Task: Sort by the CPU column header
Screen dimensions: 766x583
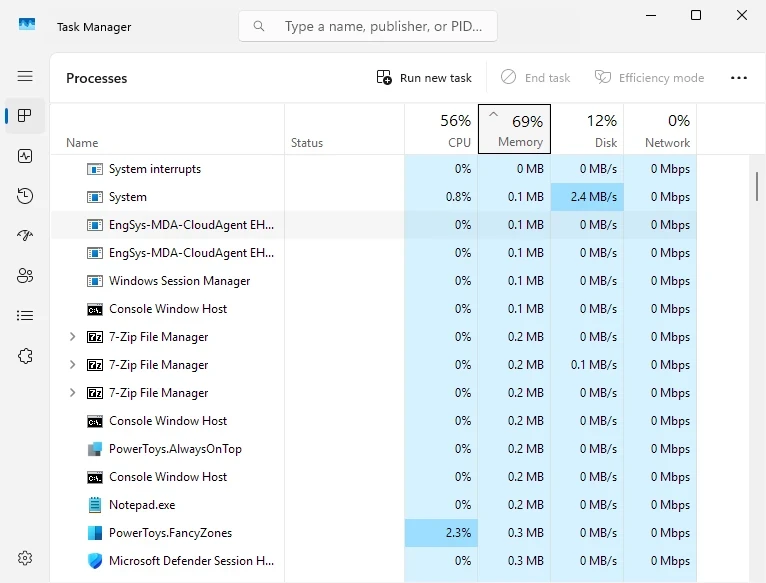Action: pos(441,130)
